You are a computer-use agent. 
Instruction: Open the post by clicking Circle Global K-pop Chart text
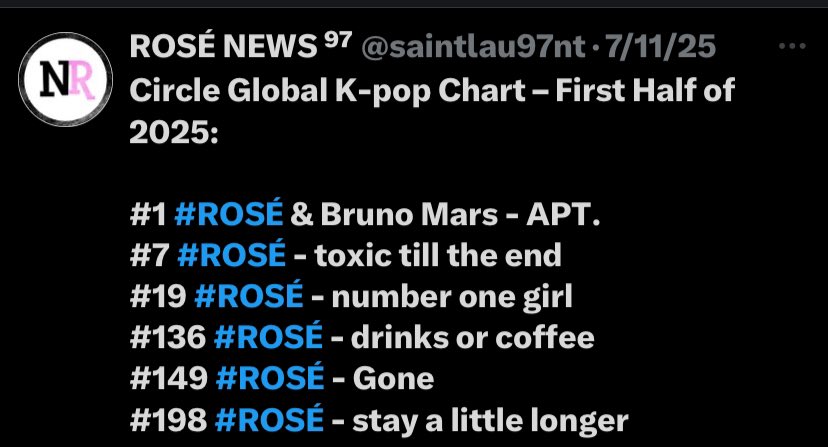pos(432,90)
